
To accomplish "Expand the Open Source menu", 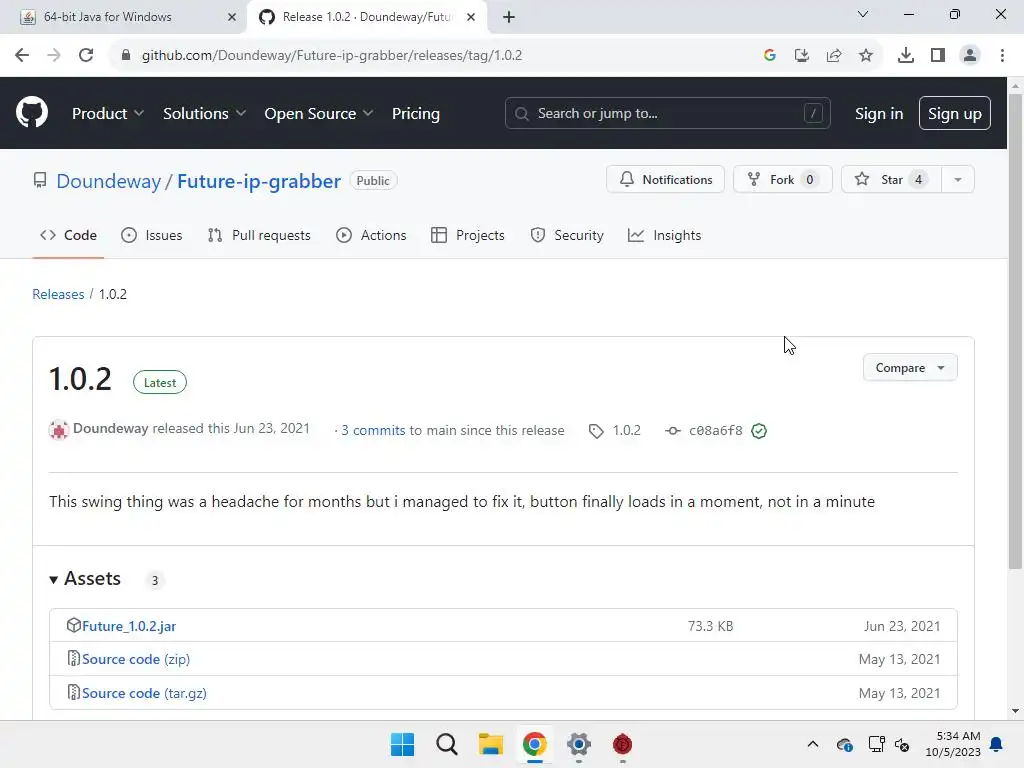I will click(x=319, y=114).
